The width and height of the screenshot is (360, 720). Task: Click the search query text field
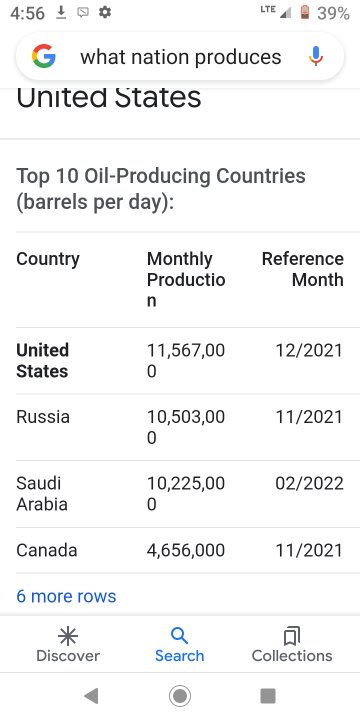(181, 57)
